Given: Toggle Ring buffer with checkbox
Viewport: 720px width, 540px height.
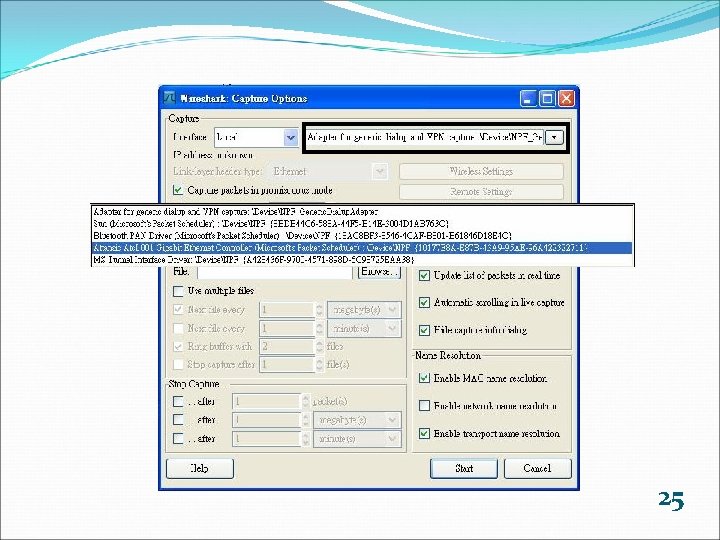Looking at the screenshot, I should click(178, 346).
